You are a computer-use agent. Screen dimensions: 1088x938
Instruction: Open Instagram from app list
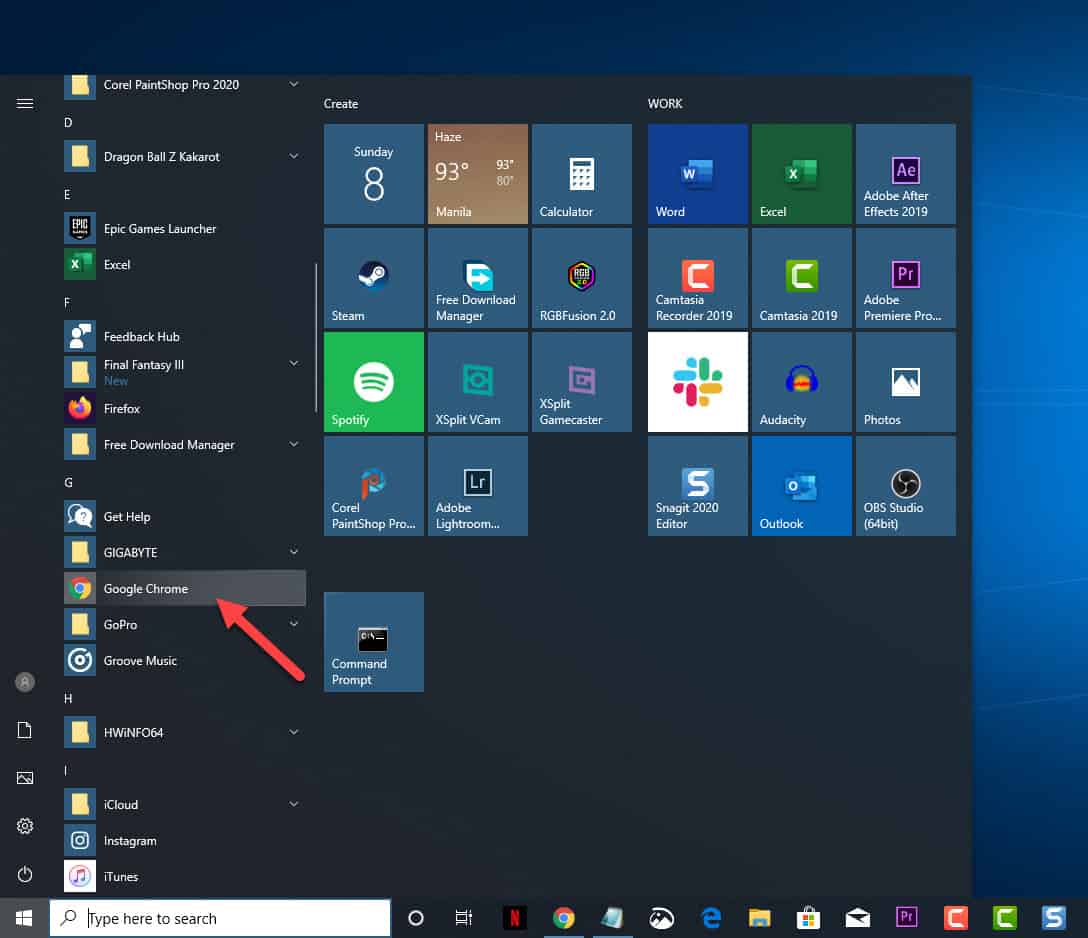(x=185, y=841)
